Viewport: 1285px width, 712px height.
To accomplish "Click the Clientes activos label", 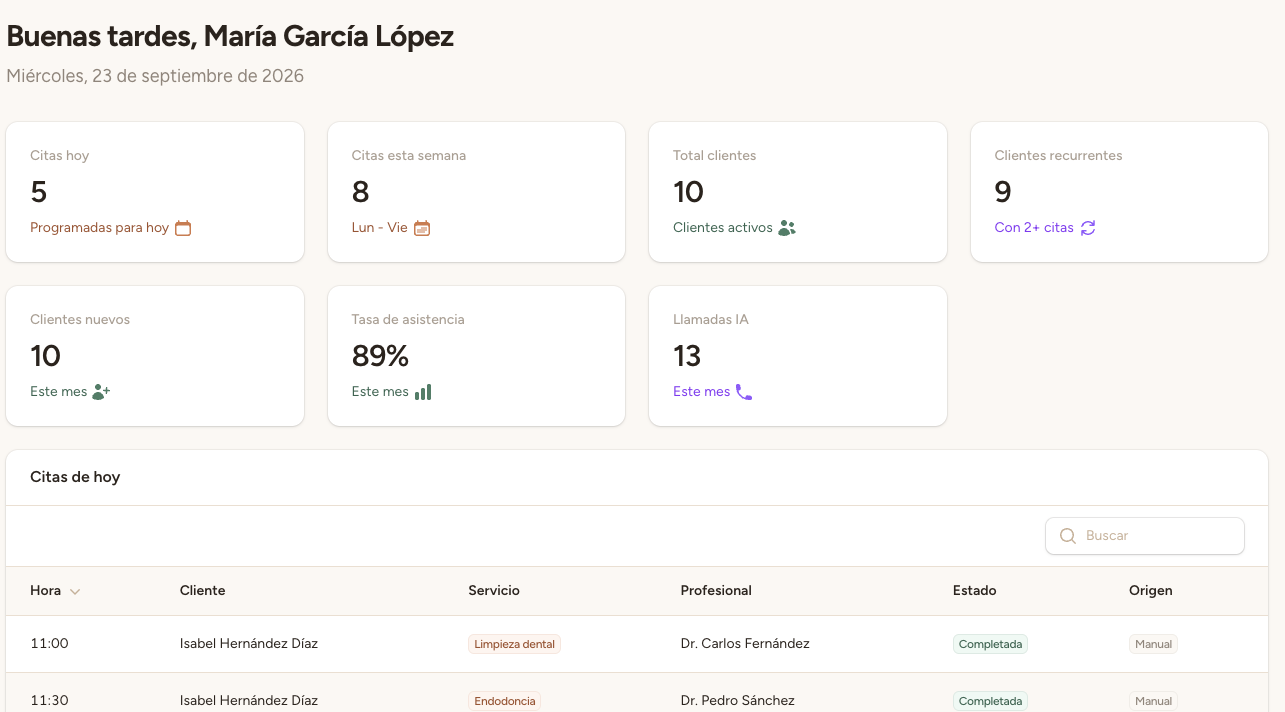I will 723,228.
